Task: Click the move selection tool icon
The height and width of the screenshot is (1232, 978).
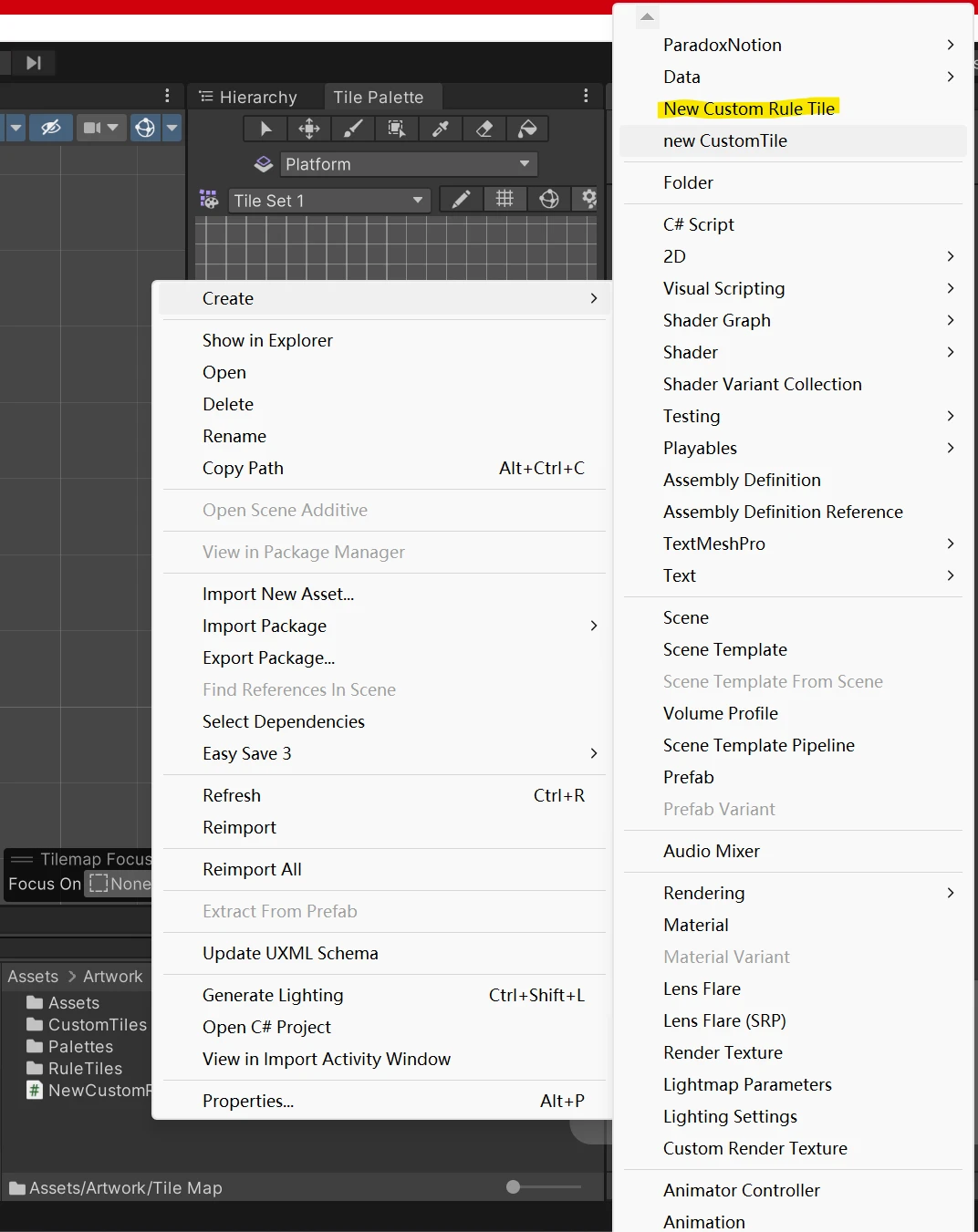Action: (309, 129)
